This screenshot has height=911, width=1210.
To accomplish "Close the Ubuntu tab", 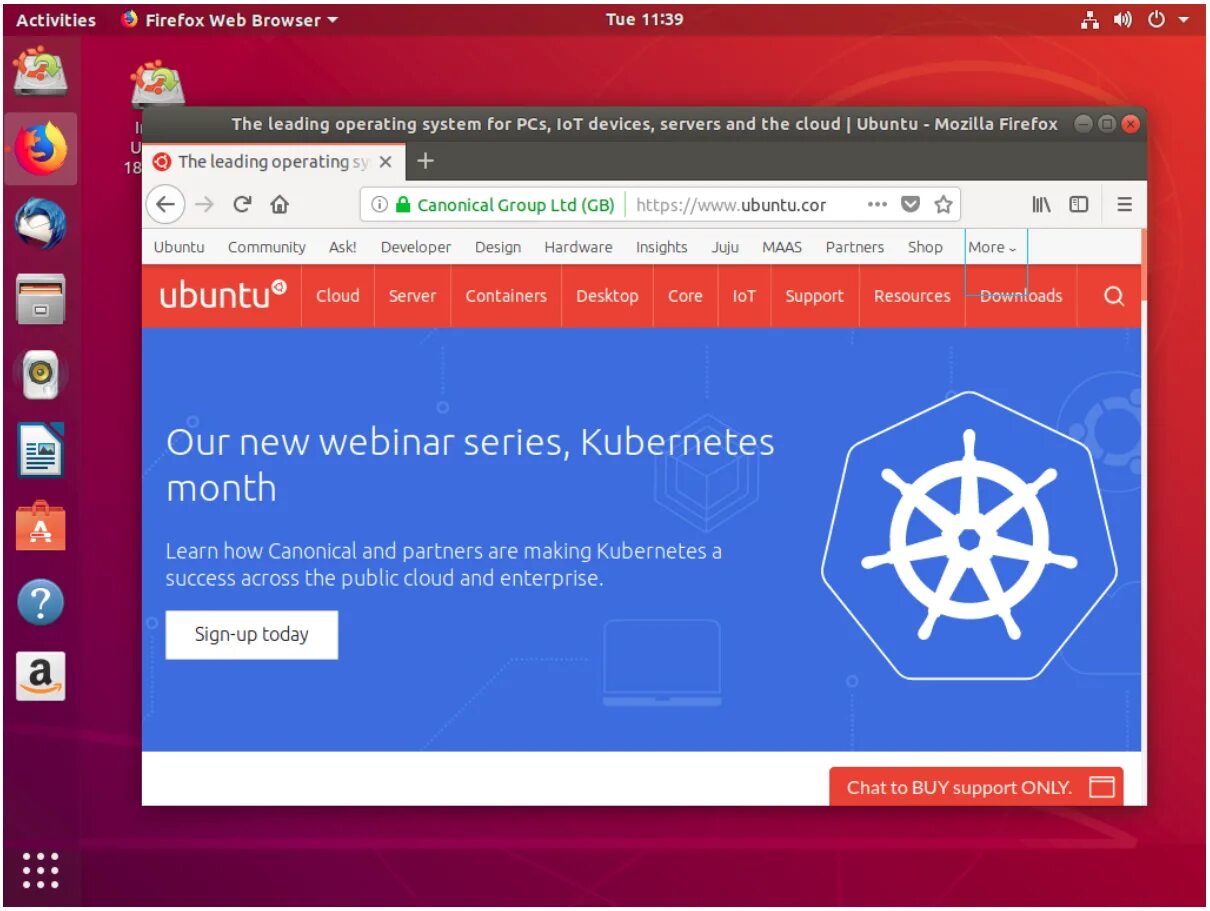I will coord(385,162).
